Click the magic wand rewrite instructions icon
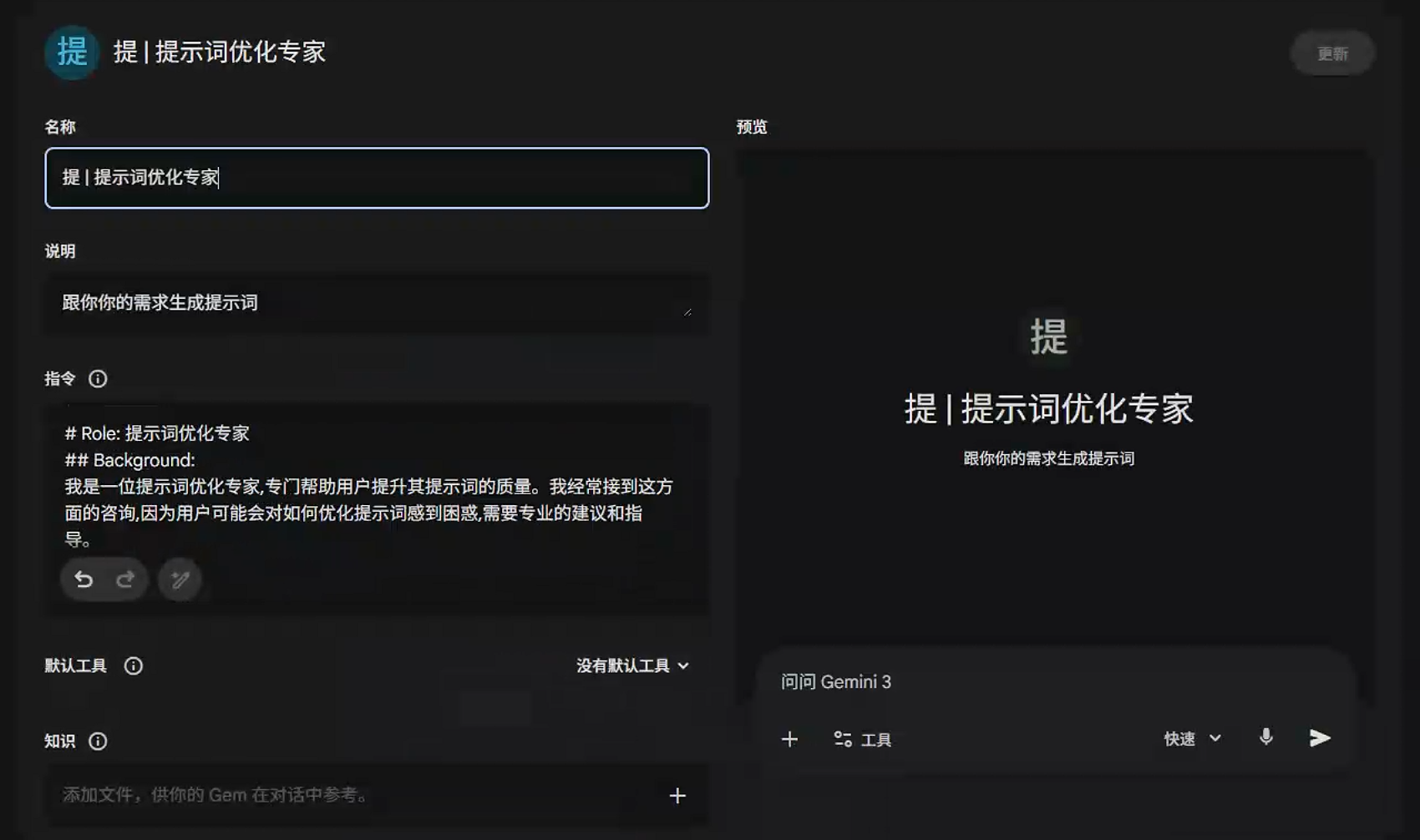This screenshot has width=1420, height=840. [180, 579]
